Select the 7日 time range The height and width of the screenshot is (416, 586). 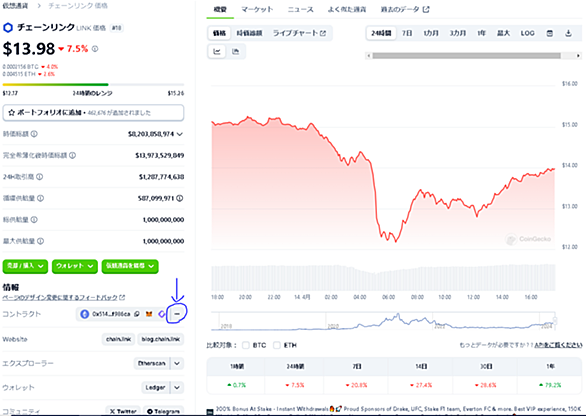coord(407,33)
